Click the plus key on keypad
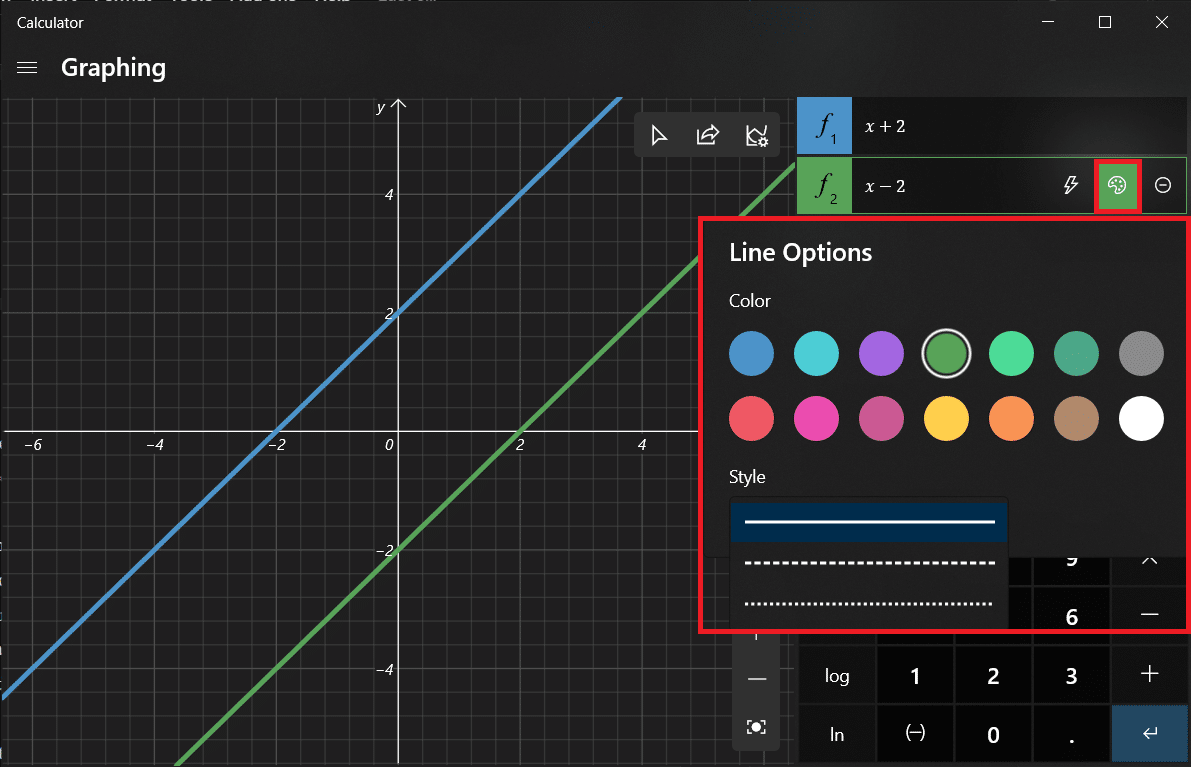Screen dimensions: 1191x767 coord(1149,674)
